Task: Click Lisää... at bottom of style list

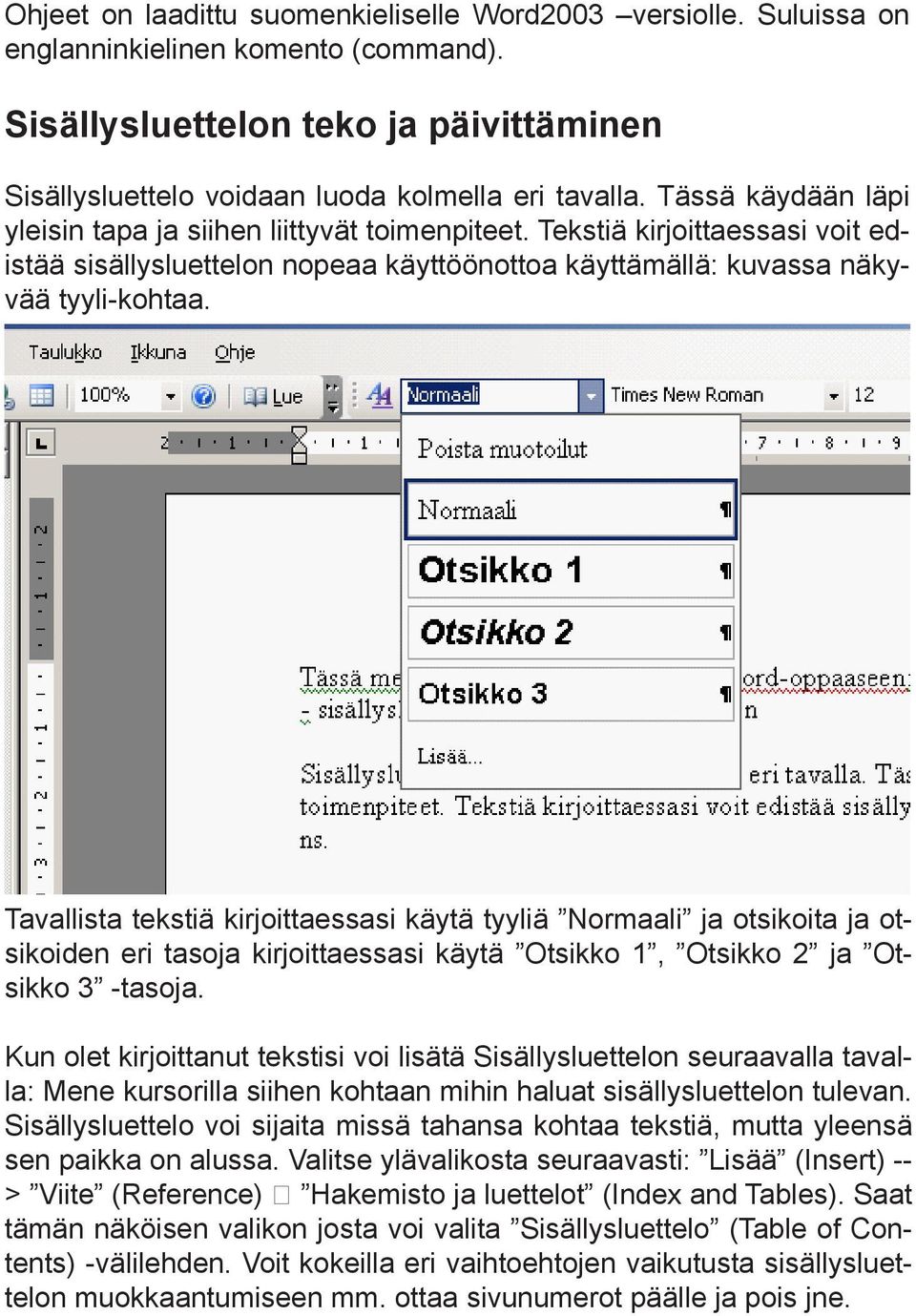Action: pos(450,757)
